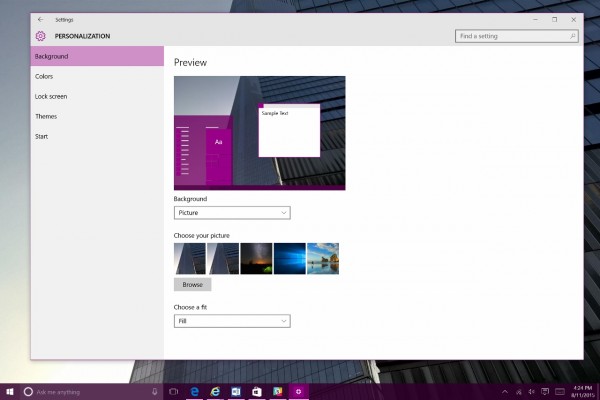Open Action Center notifications icon

click(x=545, y=392)
